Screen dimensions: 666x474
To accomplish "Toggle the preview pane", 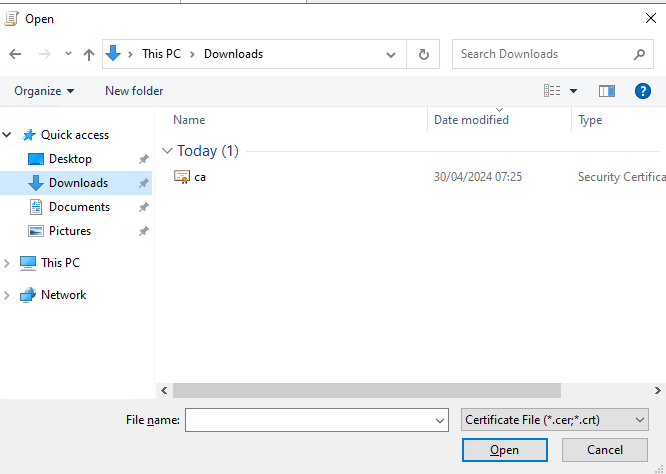I will pos(607,91).
